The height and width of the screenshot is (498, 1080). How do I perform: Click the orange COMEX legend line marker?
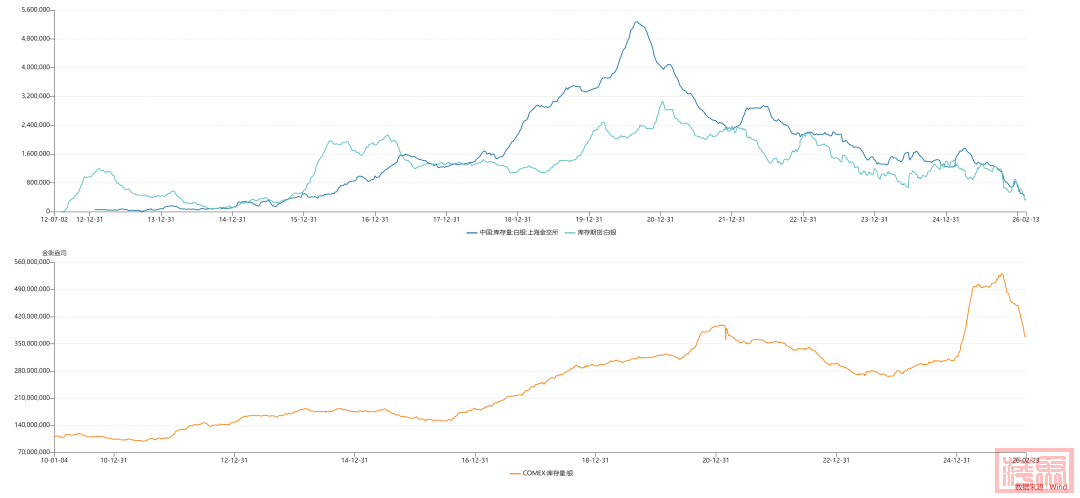(515, 472)
